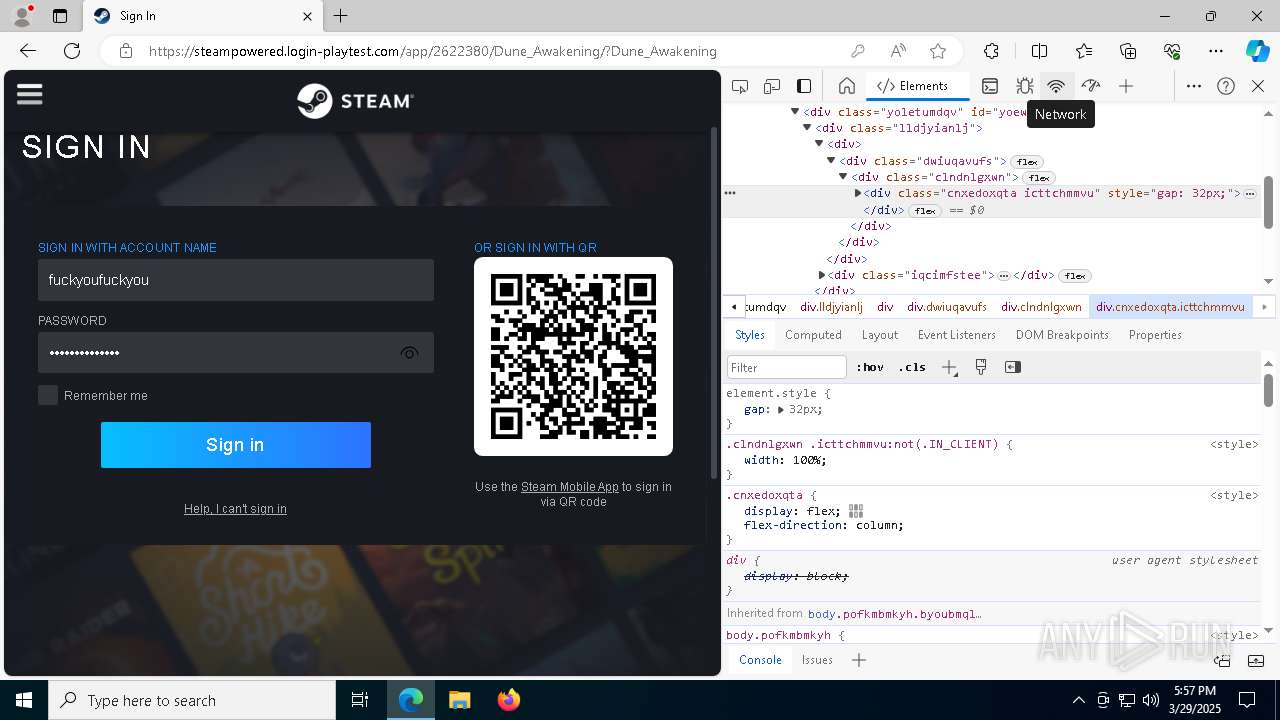Screen dimensions: 1280x720
Task: Open the Steam Mobile App link
Action: click(570, 487)
